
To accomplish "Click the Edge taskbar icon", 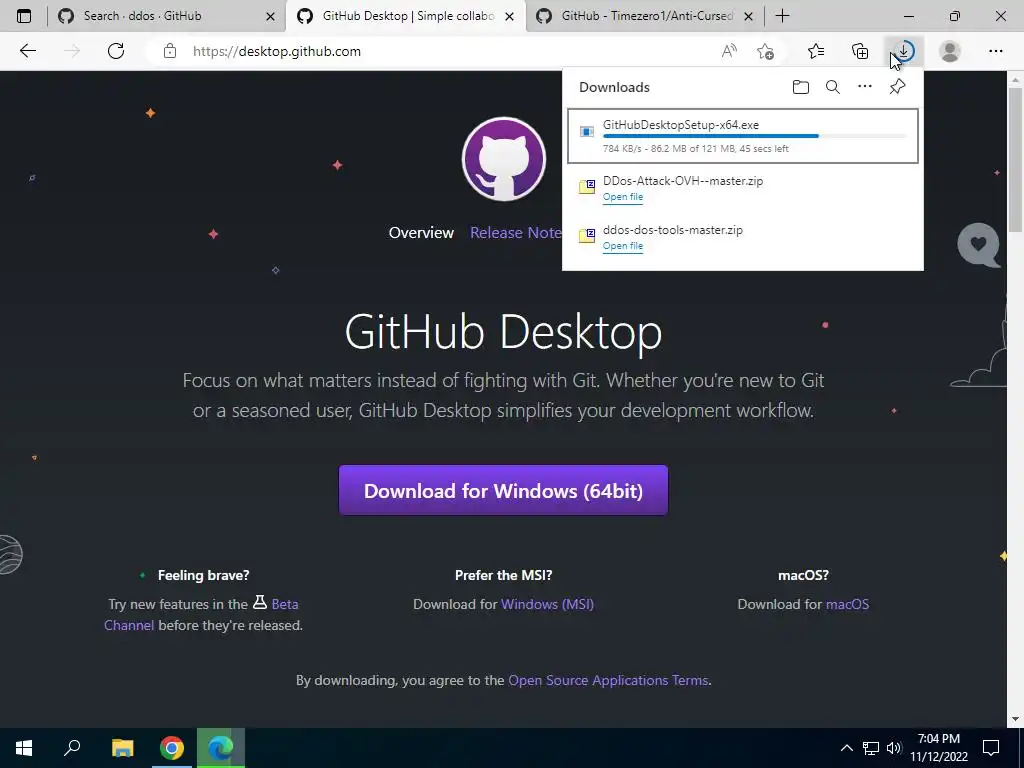I will tap(221, 748).
